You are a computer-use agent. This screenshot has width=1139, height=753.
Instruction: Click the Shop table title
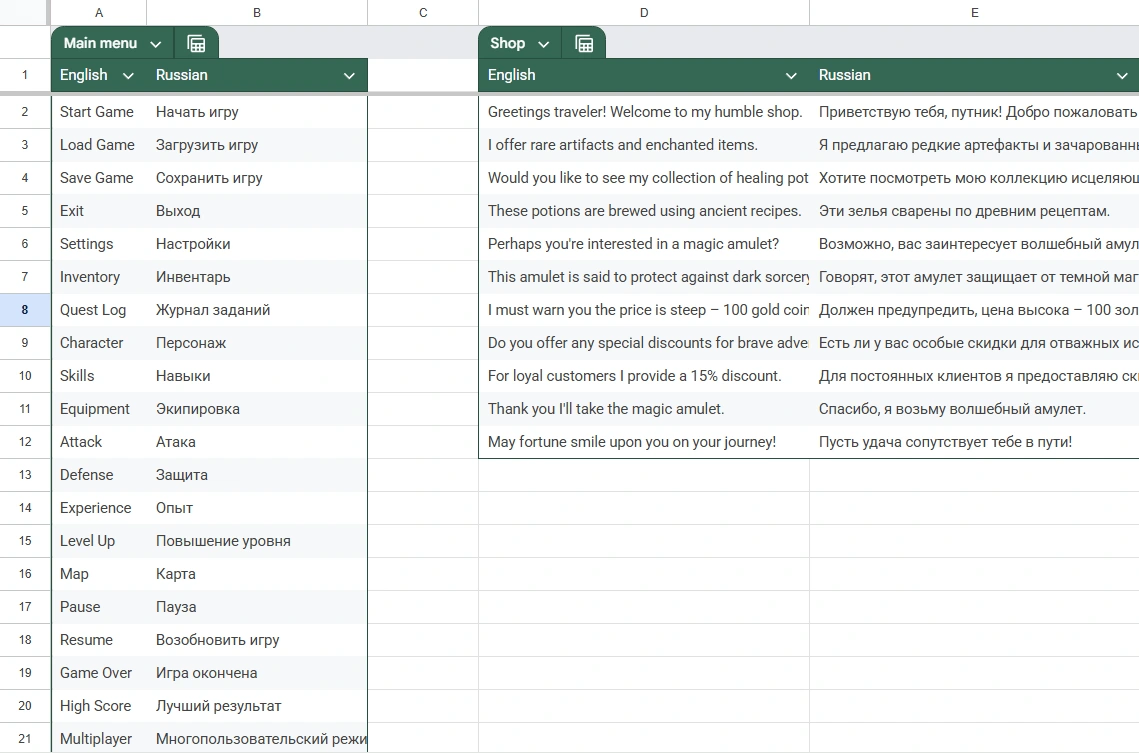click(507, 44)
